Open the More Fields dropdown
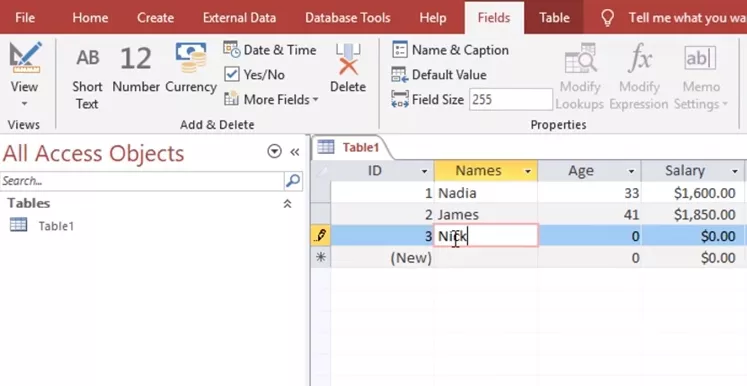Image resolution: width=747 pixels, height=386 pixels. [x=271, y=100]
